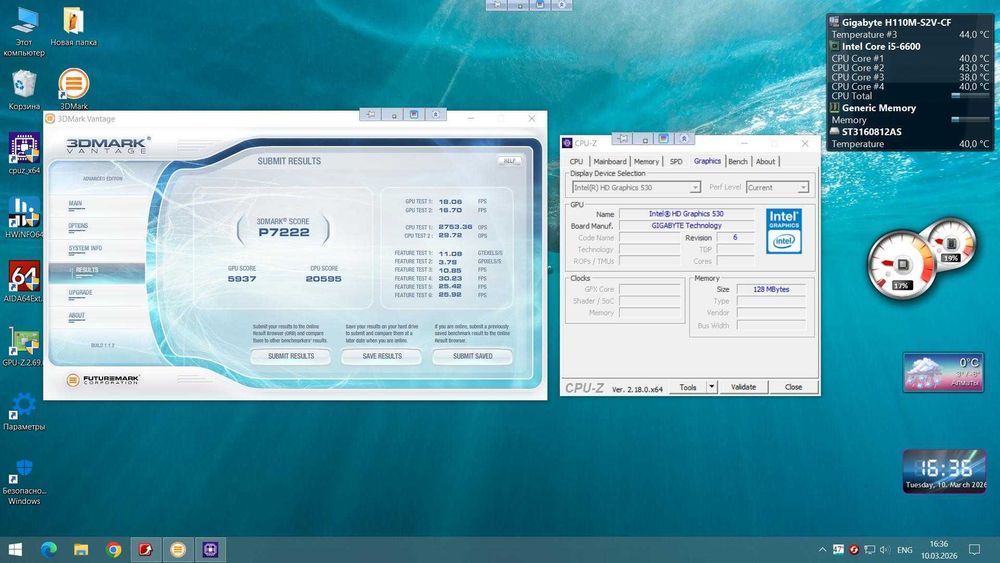This screenshot has width=1000, height=563.
Task: Open the Новая папка folder icon
Action: [x=73, y=27]
